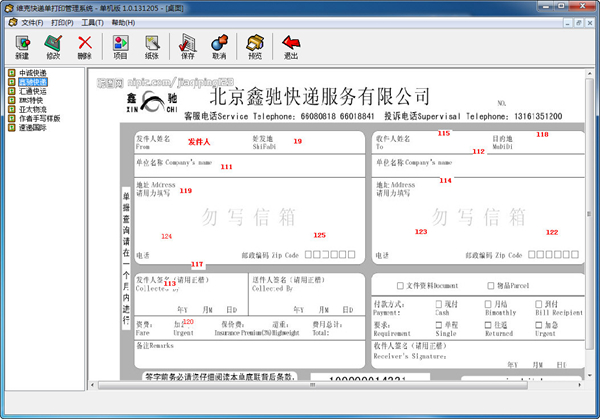
Task: Click the icon beside 鑫驰快递
Action: [x=12, y=82]
